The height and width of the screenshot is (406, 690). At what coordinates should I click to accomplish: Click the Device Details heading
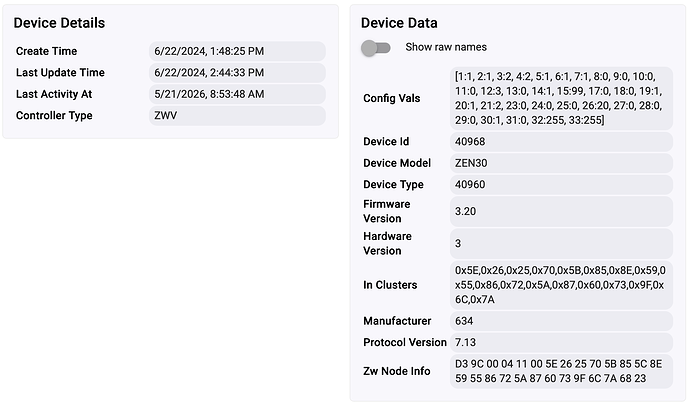click(x=59, y=23)
